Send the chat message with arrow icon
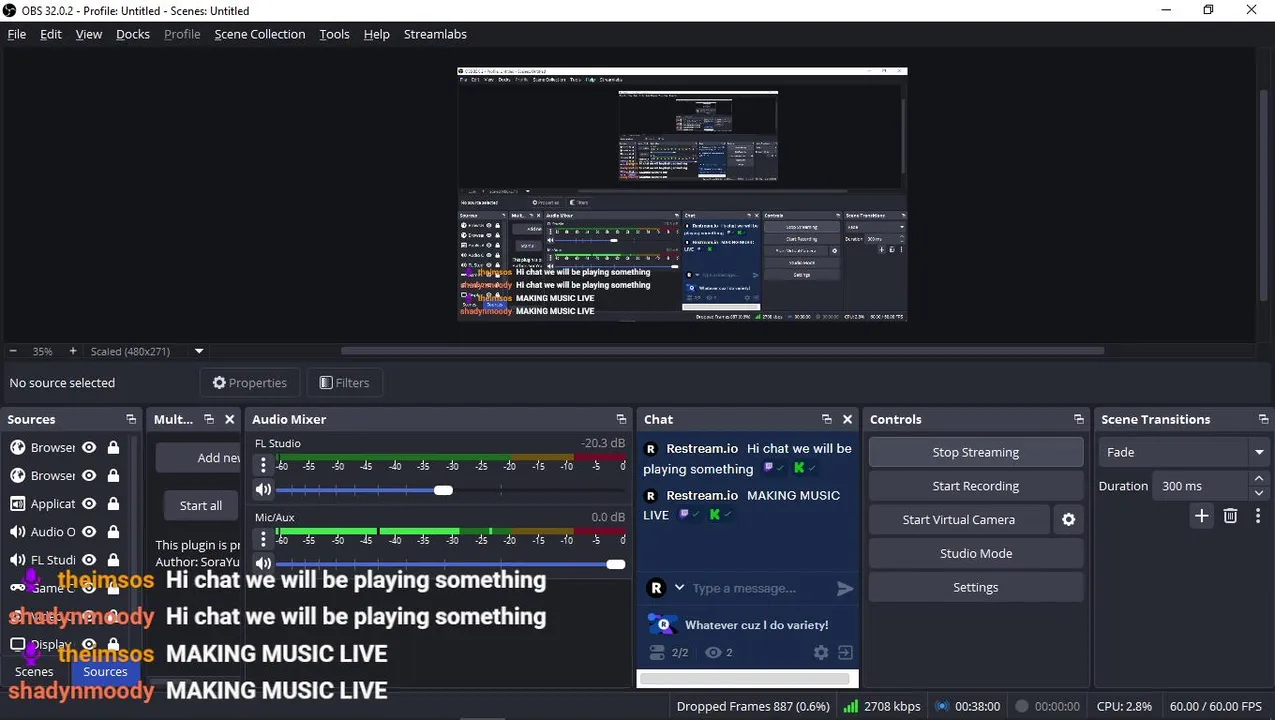The width and height of the screenshot is (1275, 720). point(845,588)
